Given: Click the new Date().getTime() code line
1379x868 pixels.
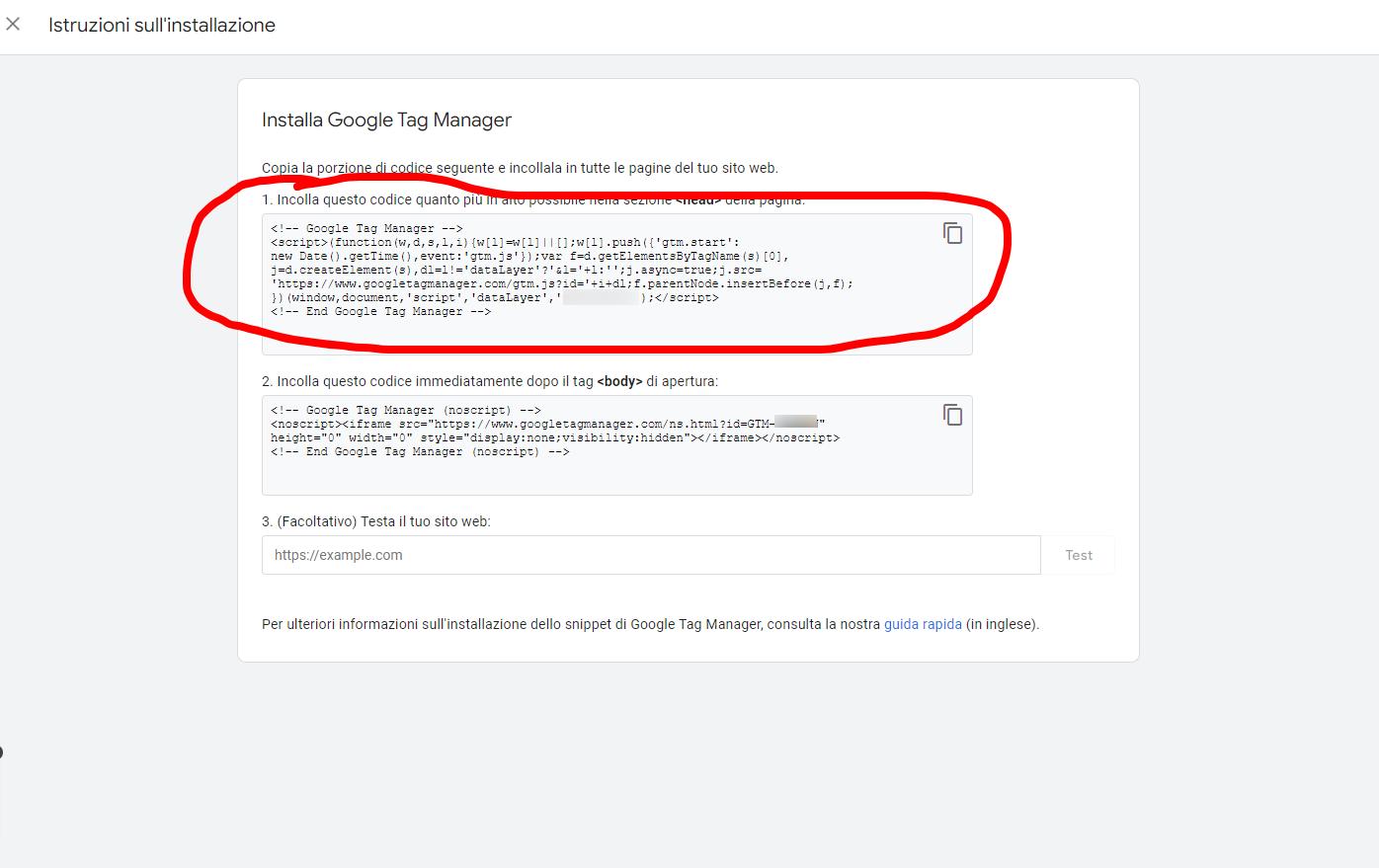Looking at the screenshot, I should point(528,256).
